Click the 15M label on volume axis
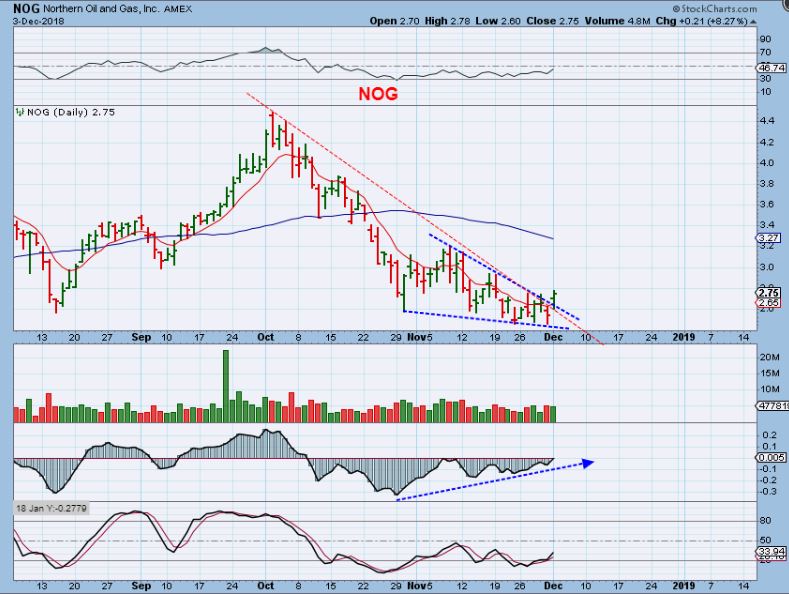The width and height of the screenshot is (789, 594). [769, 373]
